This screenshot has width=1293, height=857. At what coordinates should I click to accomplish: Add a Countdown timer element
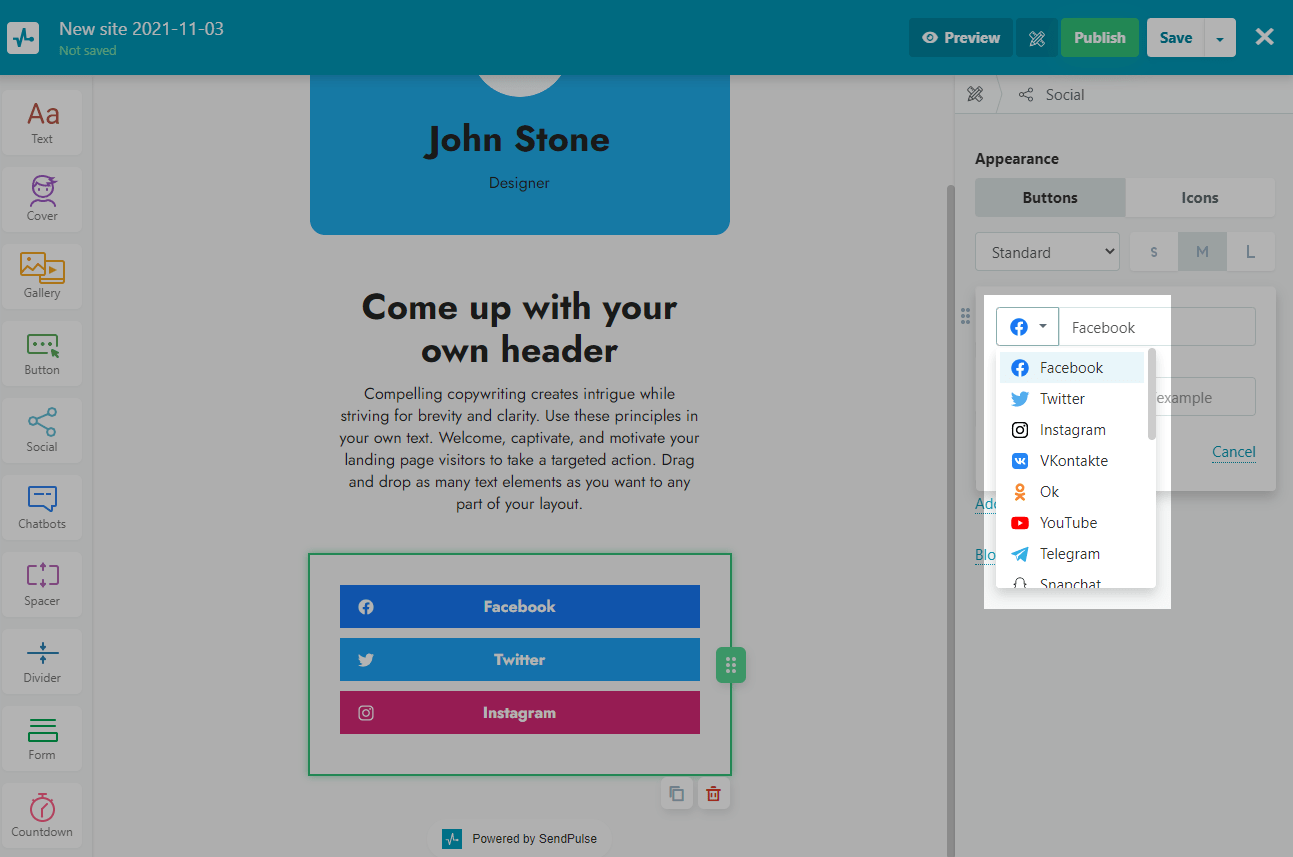click(42, 815)
